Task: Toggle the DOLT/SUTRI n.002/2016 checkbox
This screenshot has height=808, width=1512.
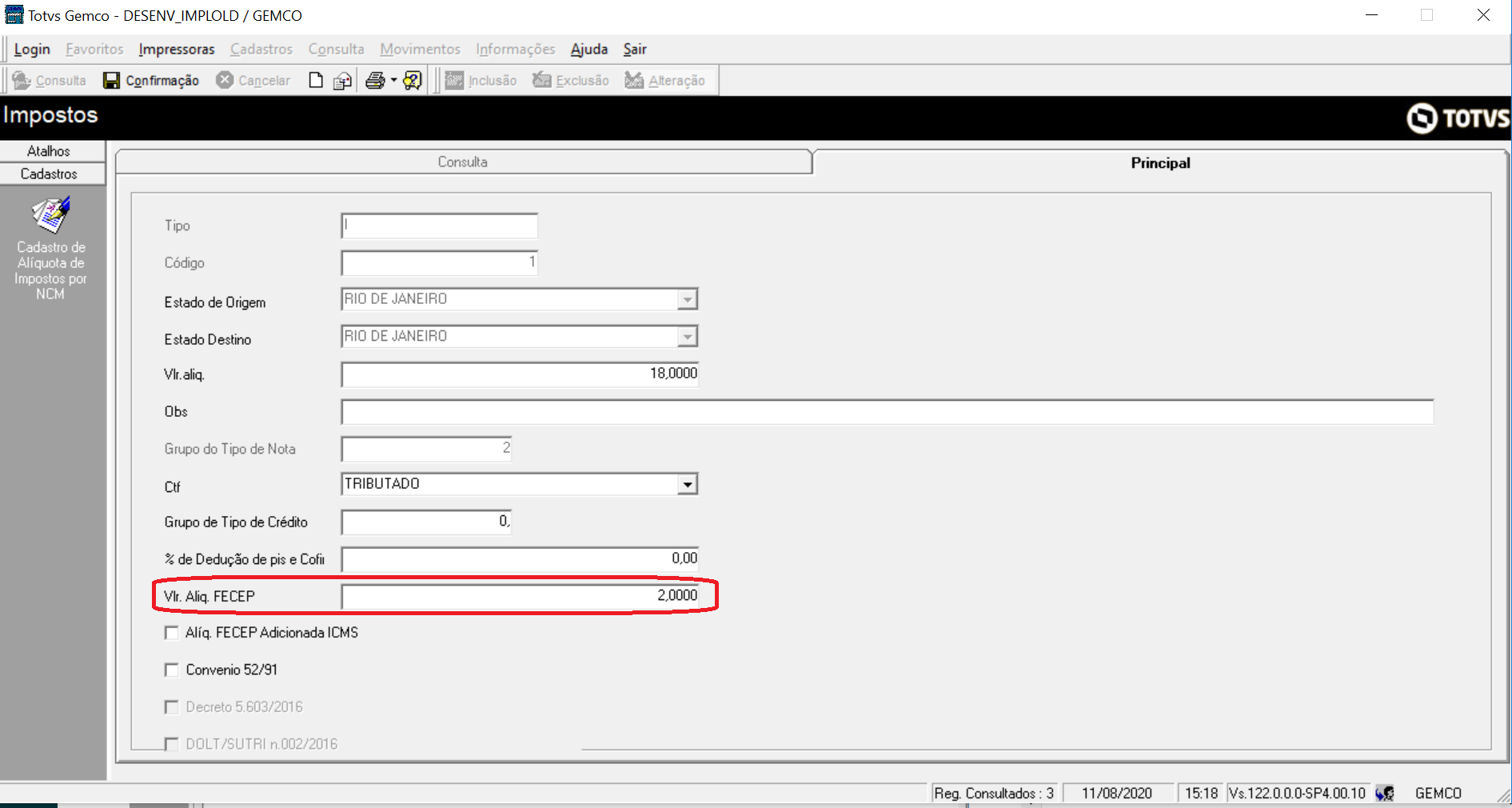Action: pyautogui.click(x=171, y=744)
